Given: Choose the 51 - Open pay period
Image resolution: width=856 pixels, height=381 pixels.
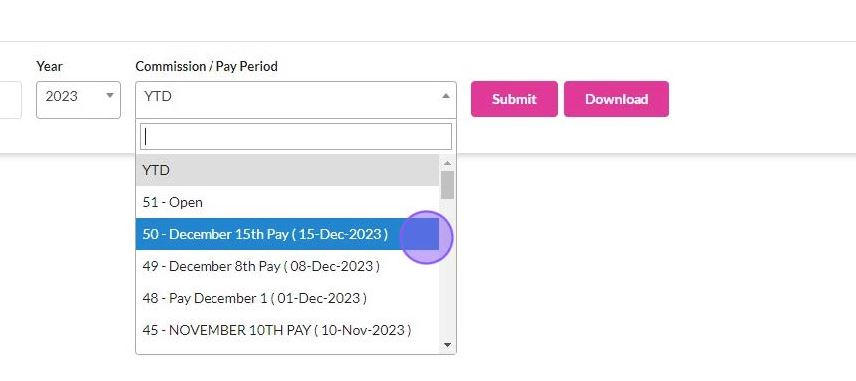Looking at the screenshot, I should pyautogui.click(x=287, y=202).
